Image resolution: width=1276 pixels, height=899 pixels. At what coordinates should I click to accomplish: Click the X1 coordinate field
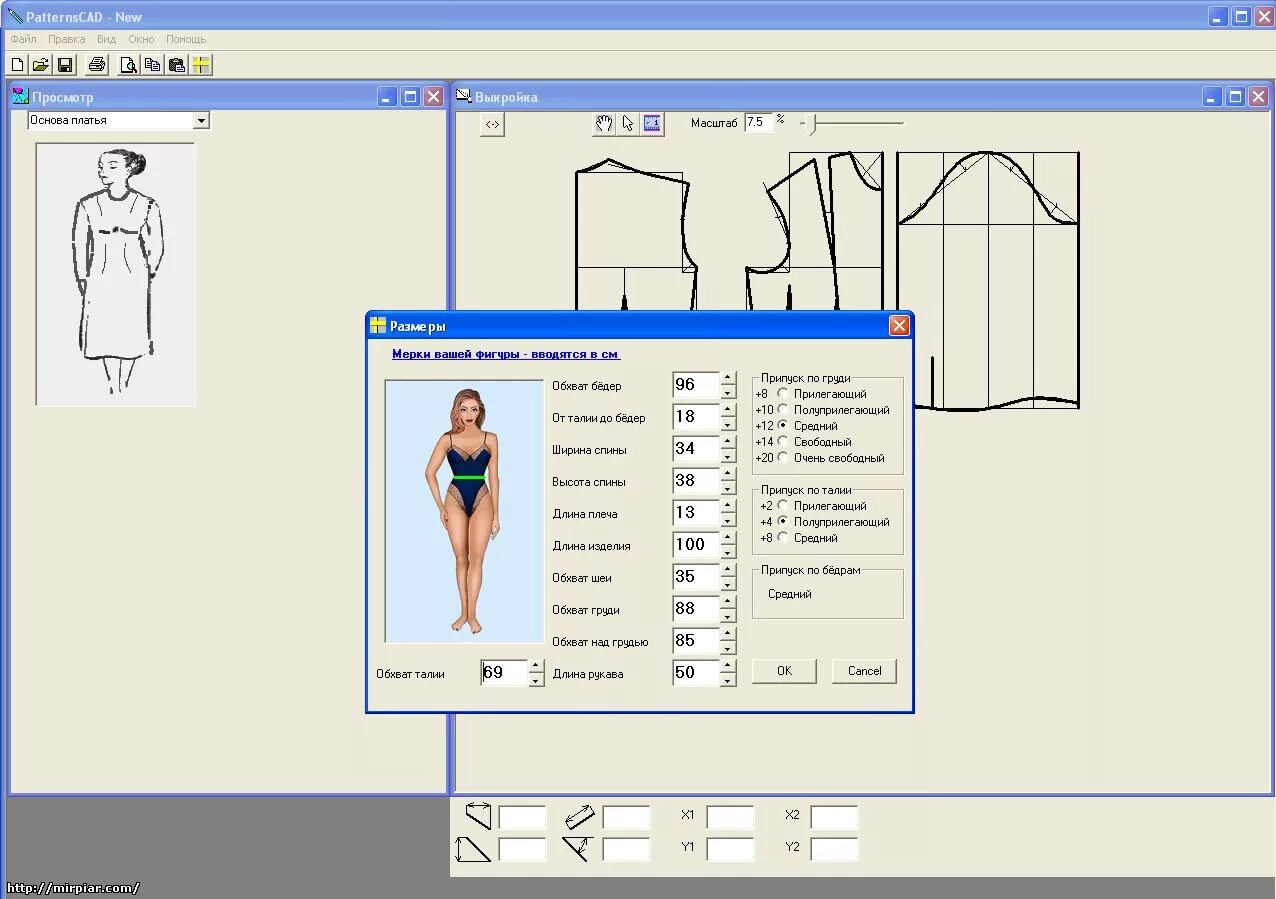tap(730, 817)
